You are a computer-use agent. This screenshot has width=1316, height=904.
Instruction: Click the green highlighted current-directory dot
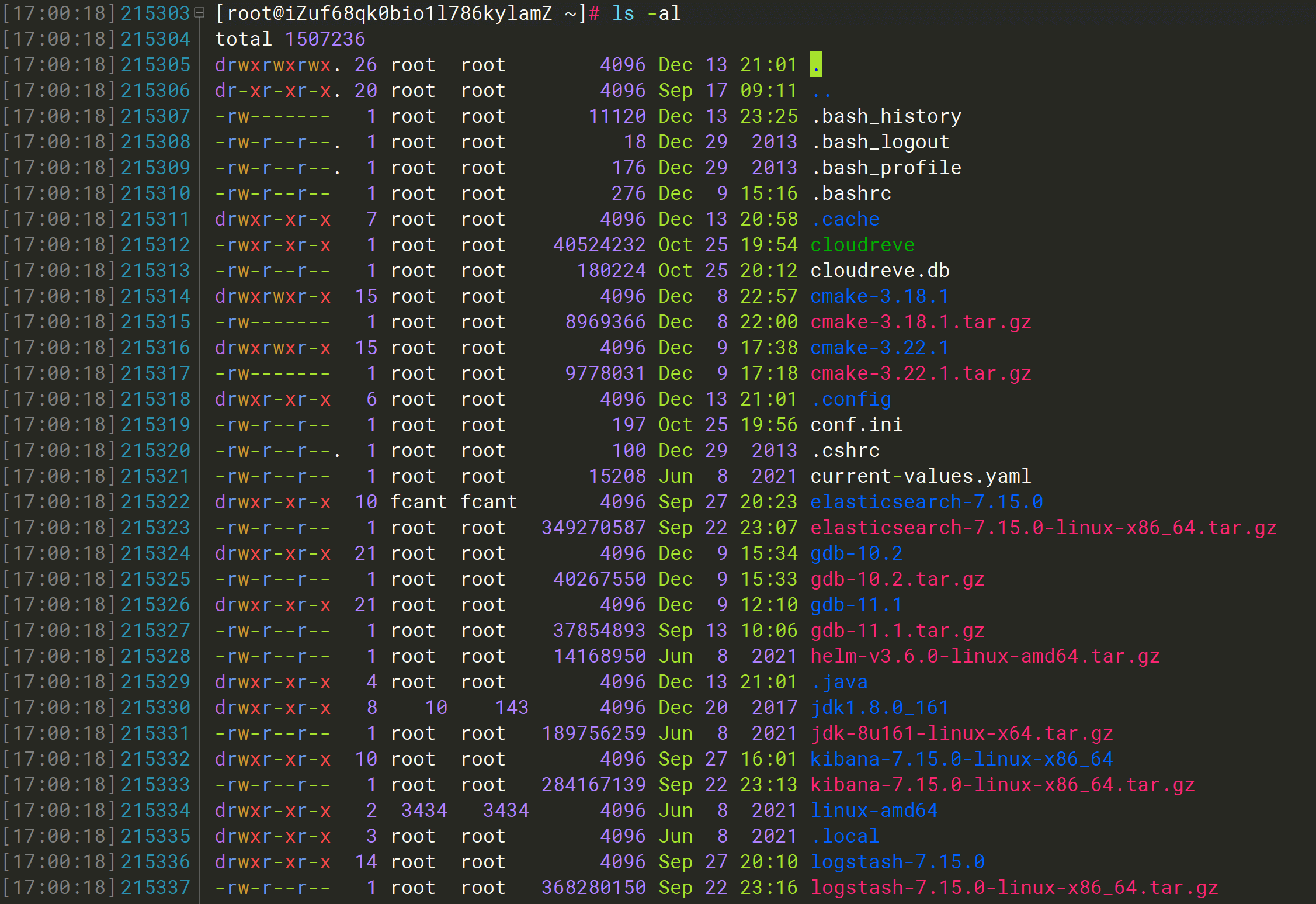(x=815, y=64)
